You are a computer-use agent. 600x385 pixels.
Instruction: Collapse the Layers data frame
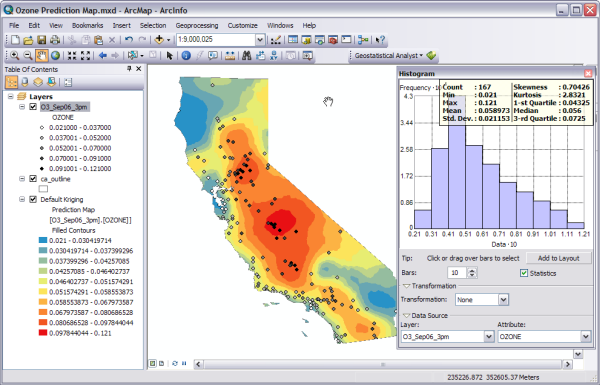click(x=11, y=96)
